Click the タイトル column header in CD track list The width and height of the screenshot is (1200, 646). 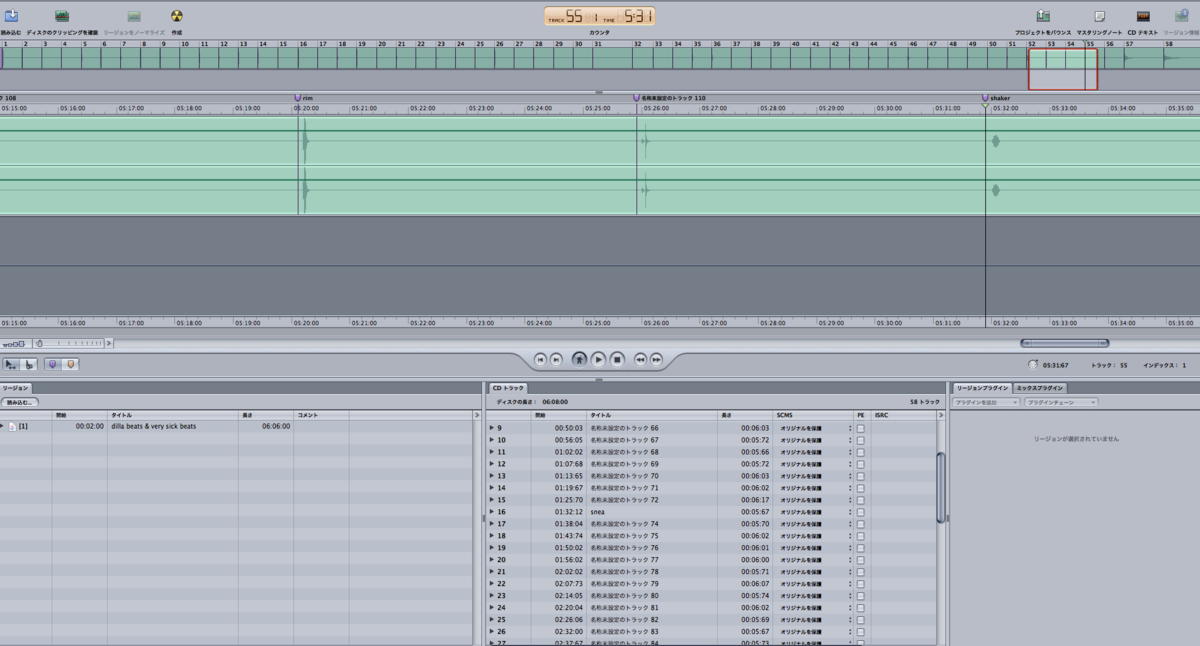(652, 414)
